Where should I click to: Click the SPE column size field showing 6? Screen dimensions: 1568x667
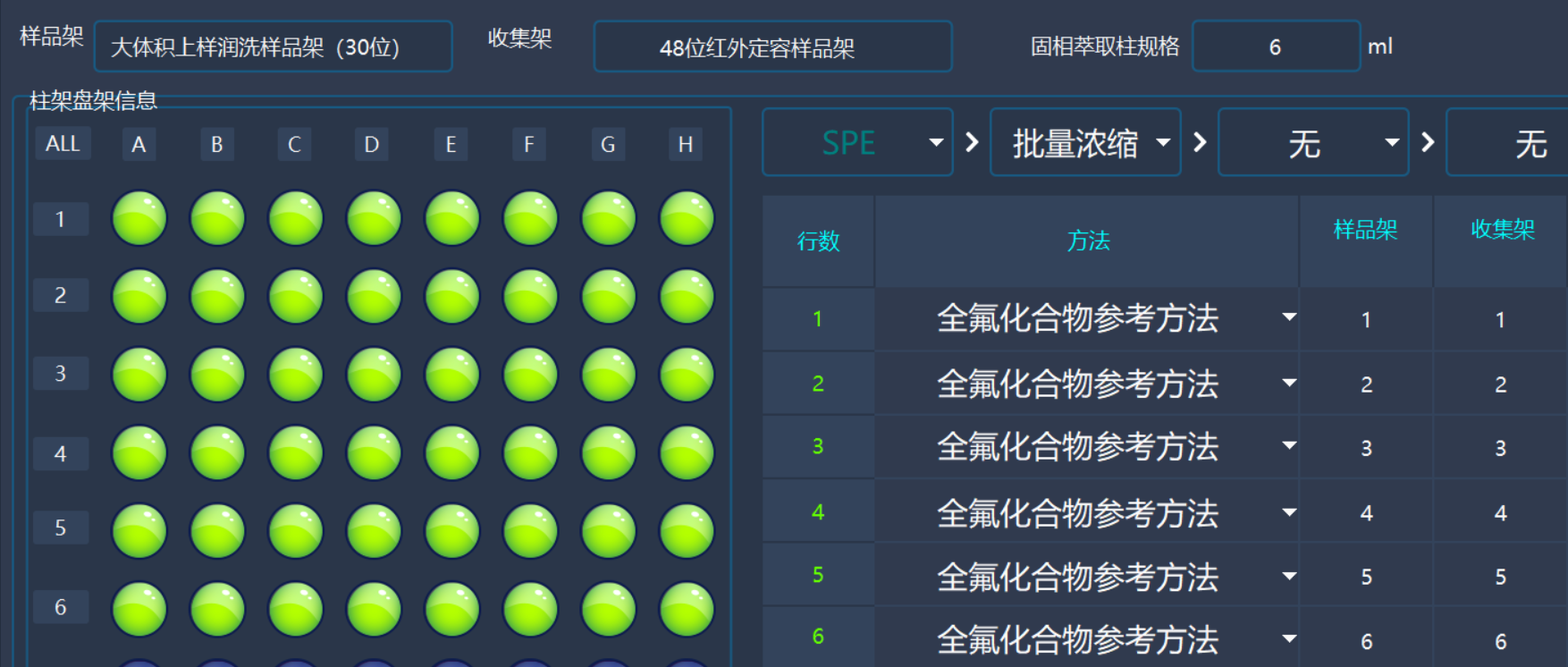[x=1275, y=46]
